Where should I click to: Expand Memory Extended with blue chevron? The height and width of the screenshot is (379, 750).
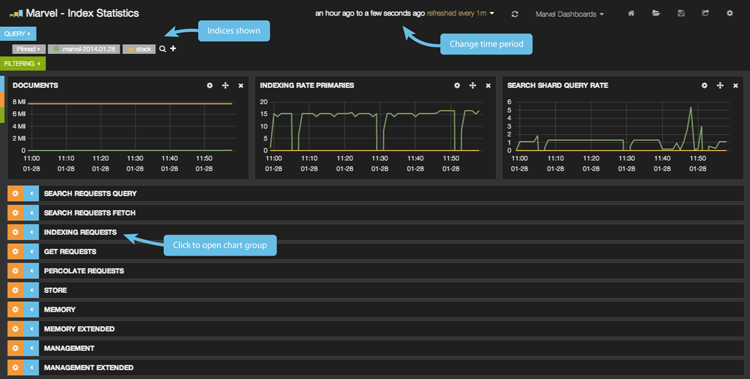(31, 329)
